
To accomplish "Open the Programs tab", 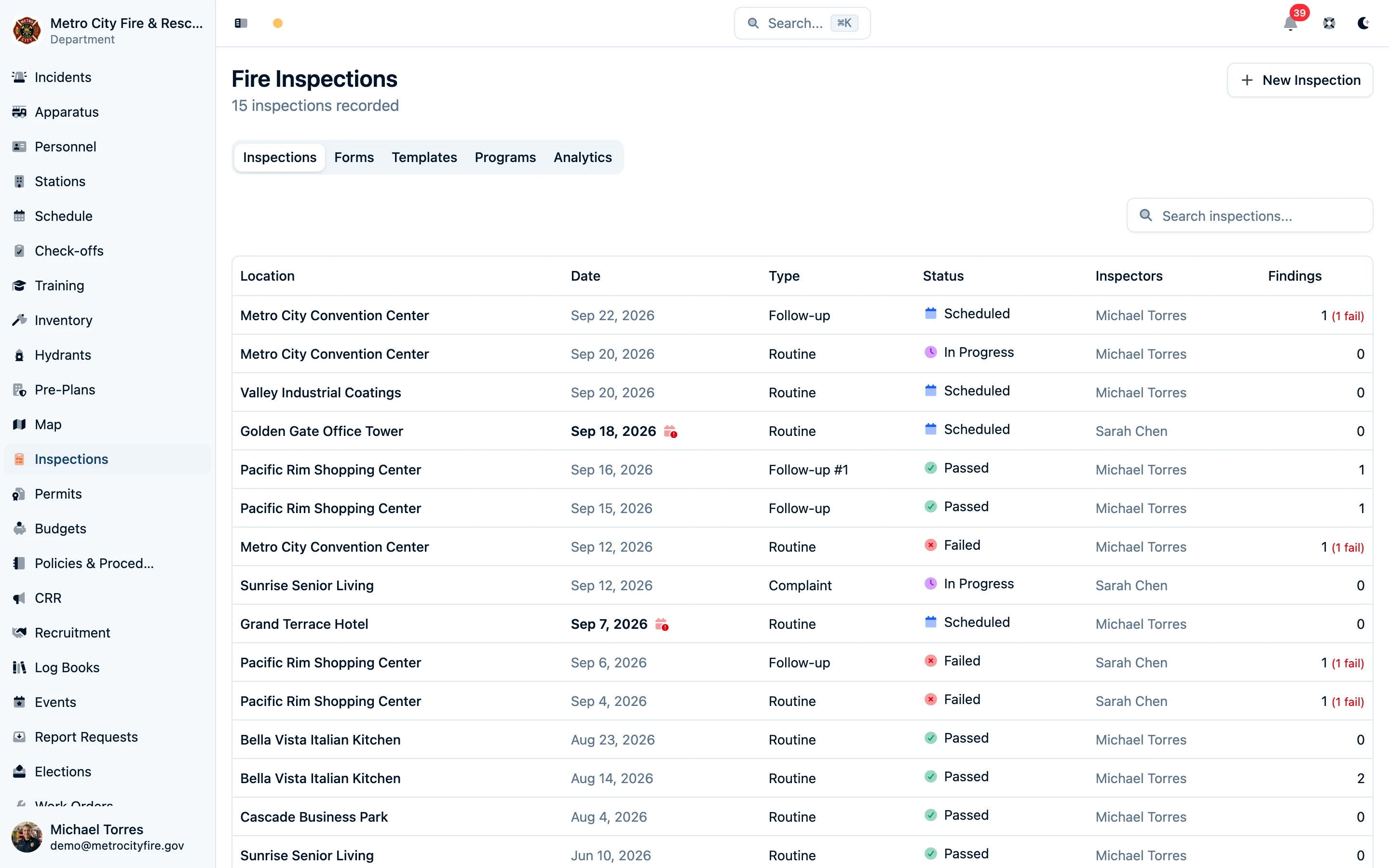I will [505, 157].
